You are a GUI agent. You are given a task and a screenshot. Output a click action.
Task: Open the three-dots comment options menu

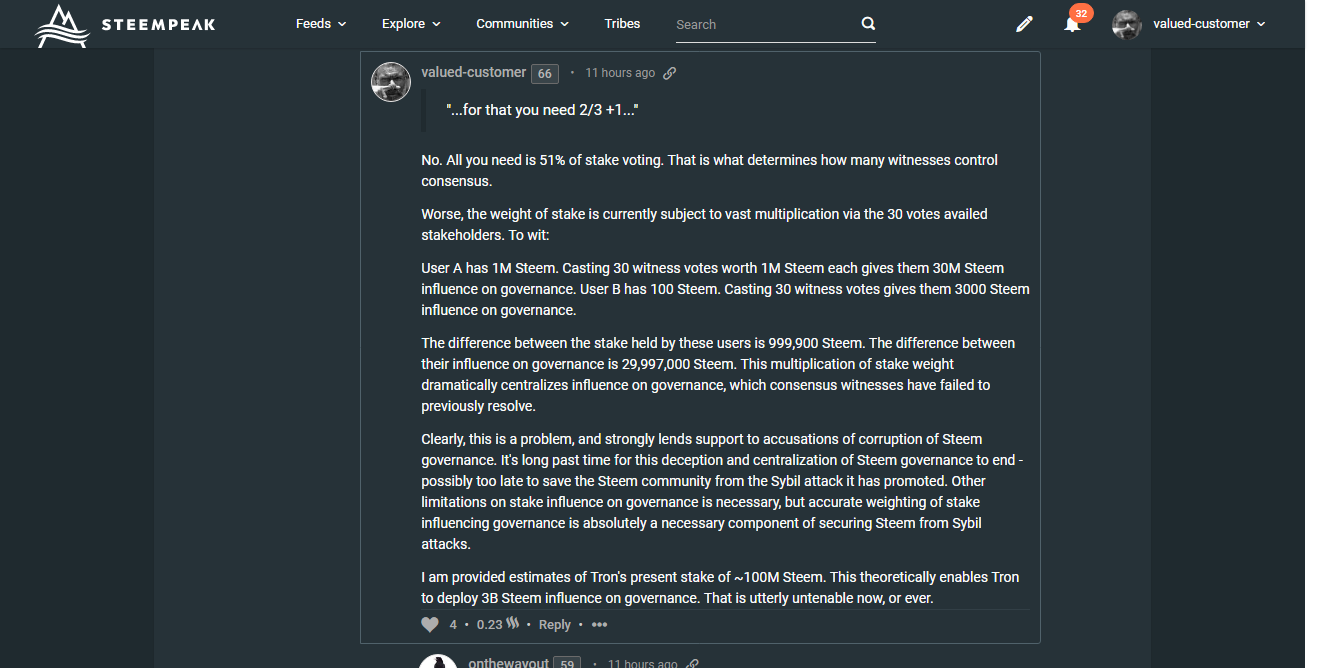[x=599, y=625]
